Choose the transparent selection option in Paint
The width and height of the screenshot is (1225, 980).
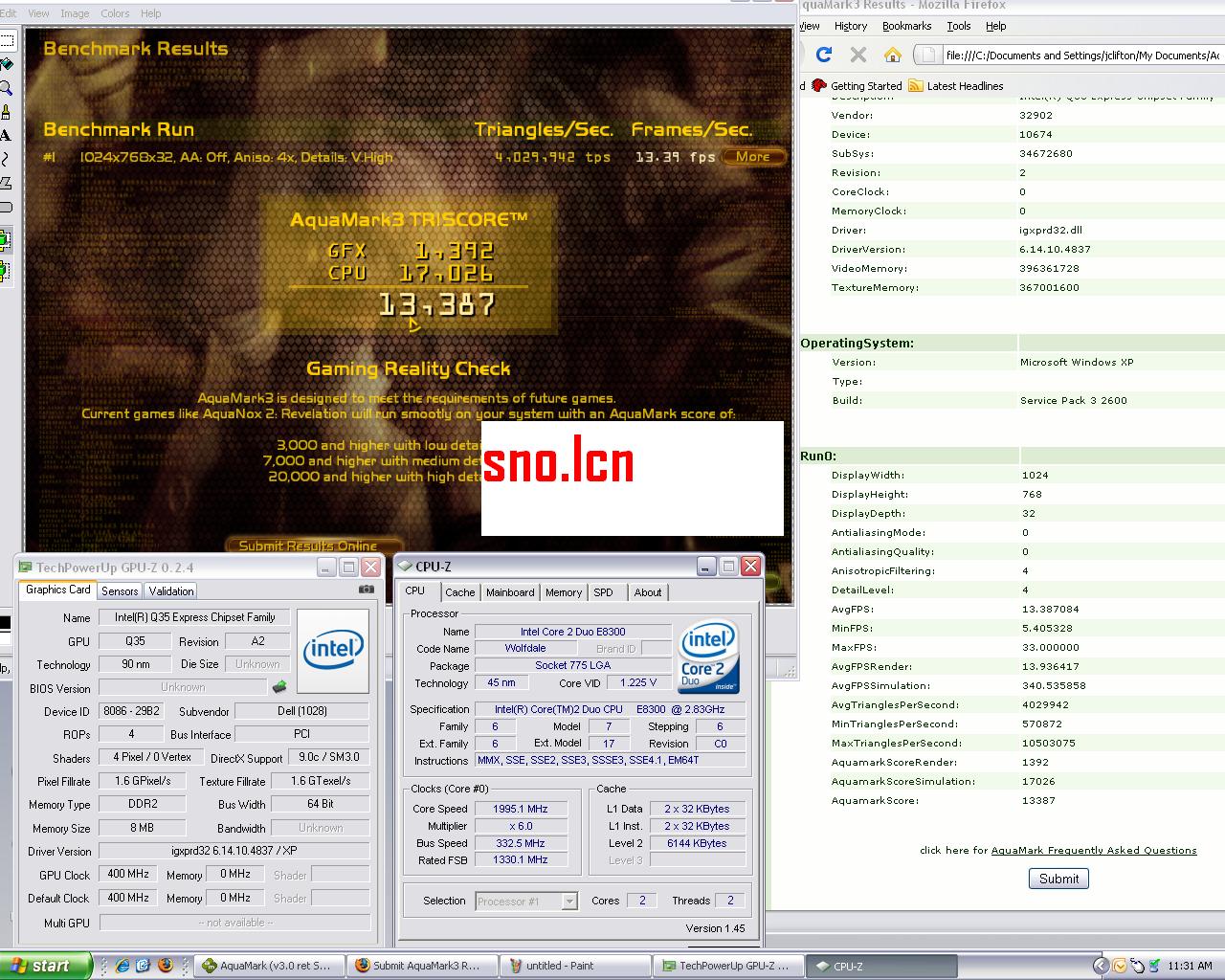click(5, 272)
